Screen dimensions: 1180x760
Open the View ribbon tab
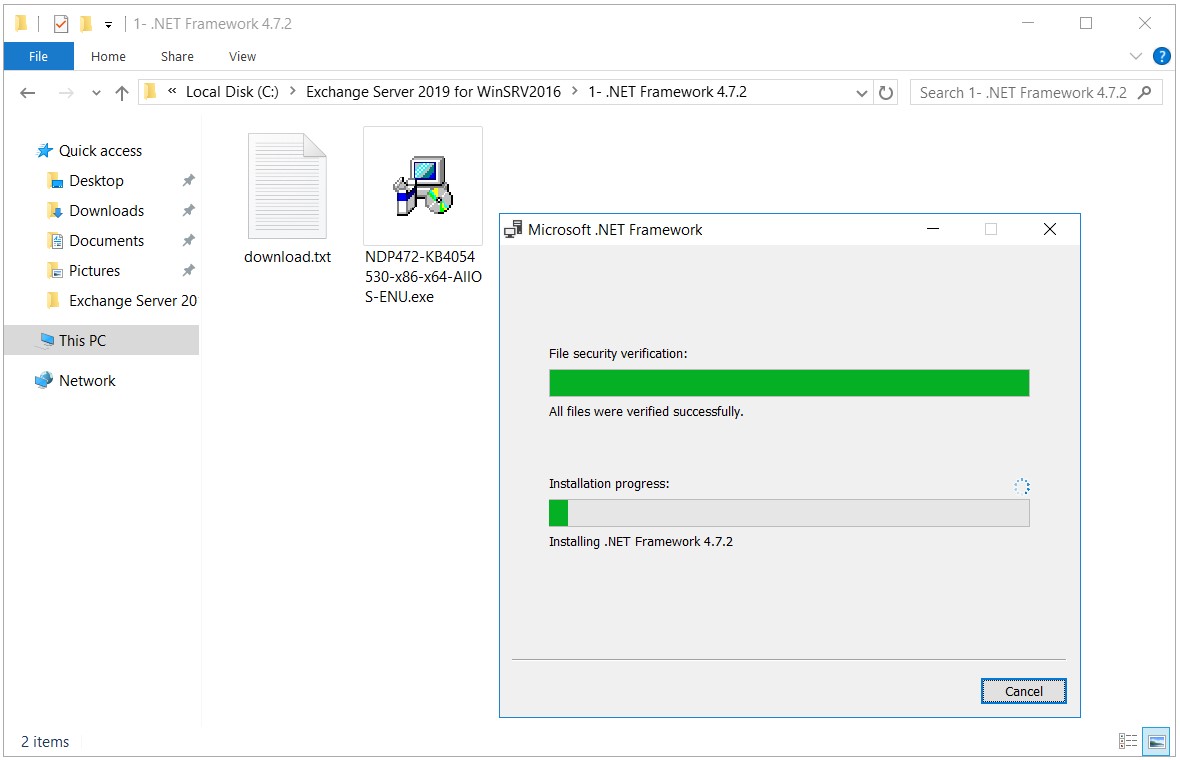pyautogui.click(x=242, y=56)
